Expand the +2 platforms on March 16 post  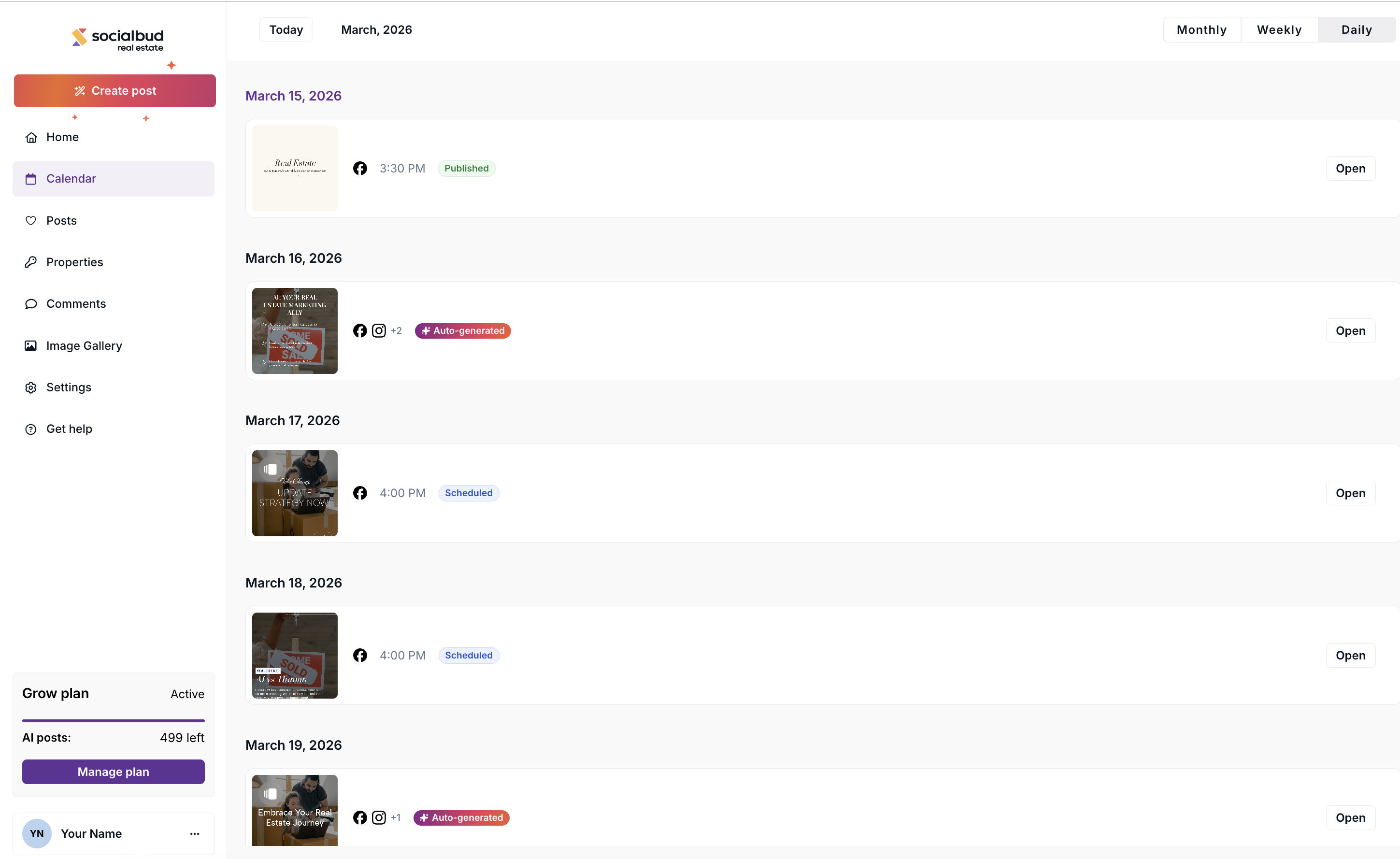(396, 330)
